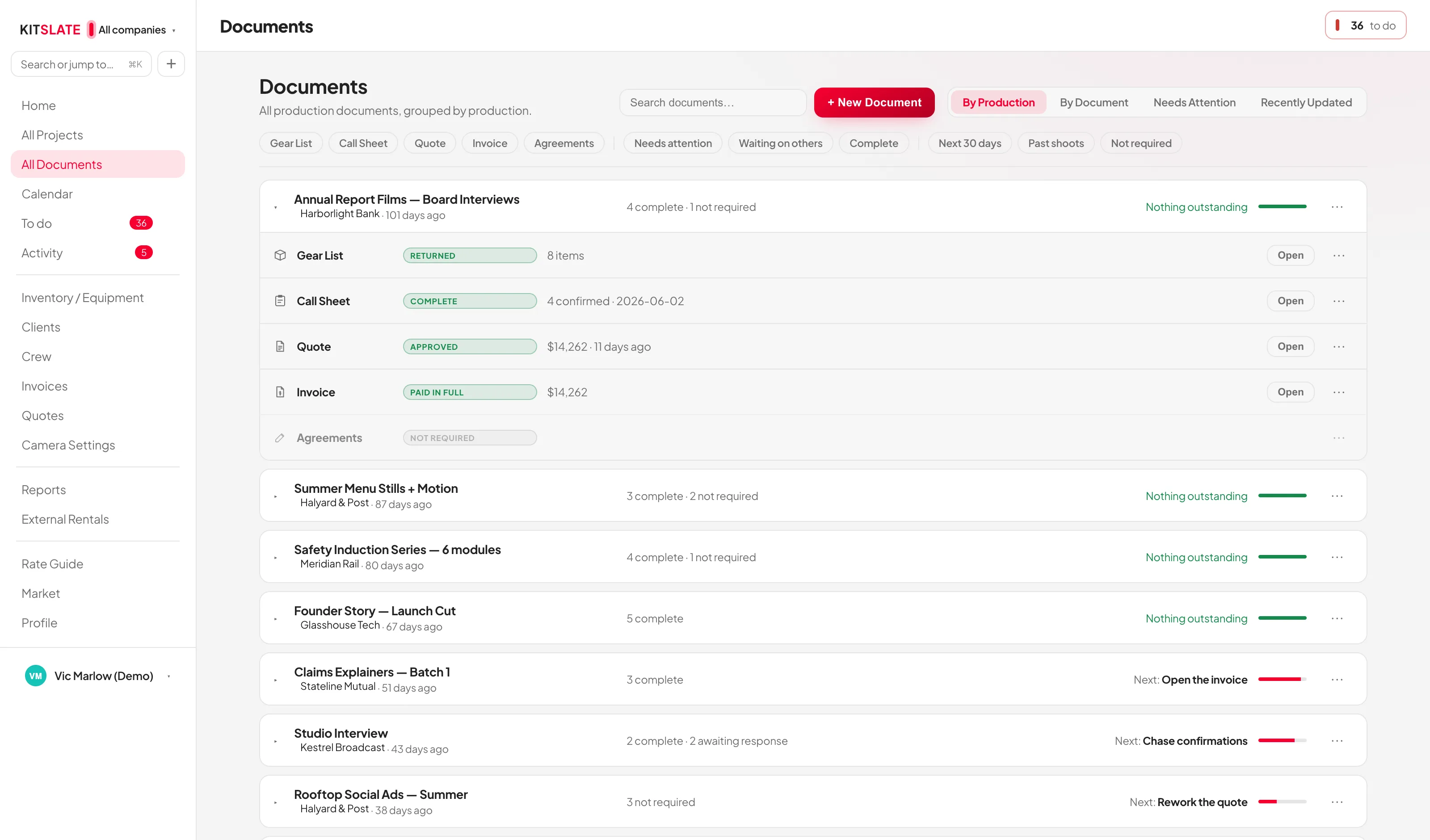1430x840 pixels.
Task: Open more options for Rooftop Social Ads
Action: coord(1337,802)
